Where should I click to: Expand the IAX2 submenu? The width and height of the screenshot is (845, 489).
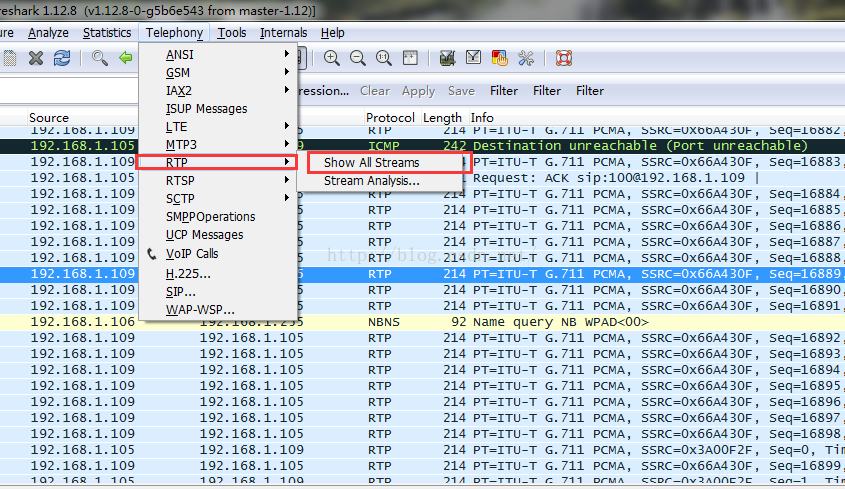[x=218, y=91]
